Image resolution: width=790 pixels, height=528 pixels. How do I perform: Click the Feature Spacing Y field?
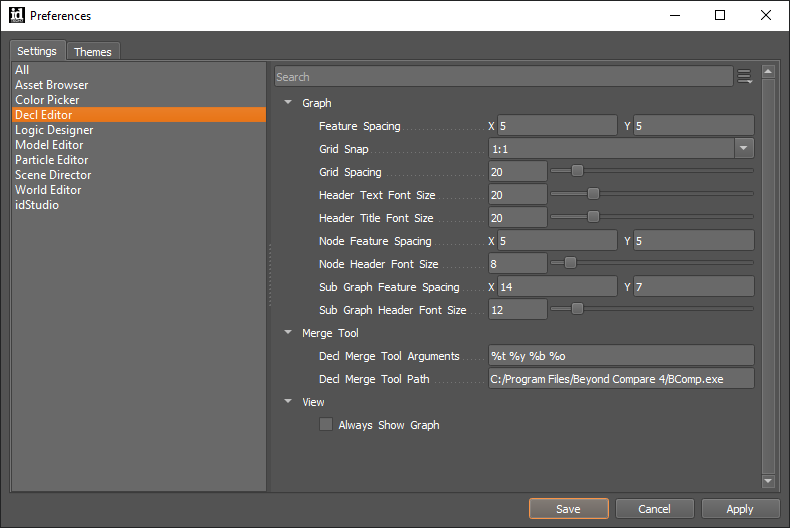694,125
